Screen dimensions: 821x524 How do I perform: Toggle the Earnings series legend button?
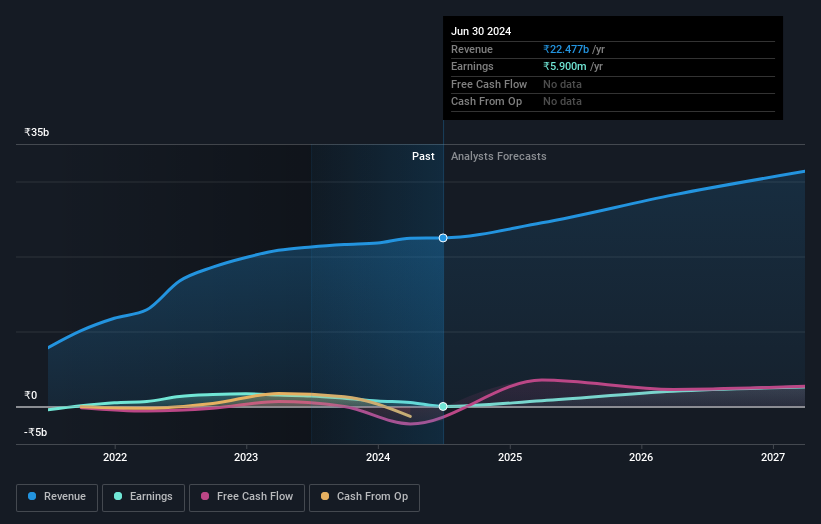[x=143, y=497]
